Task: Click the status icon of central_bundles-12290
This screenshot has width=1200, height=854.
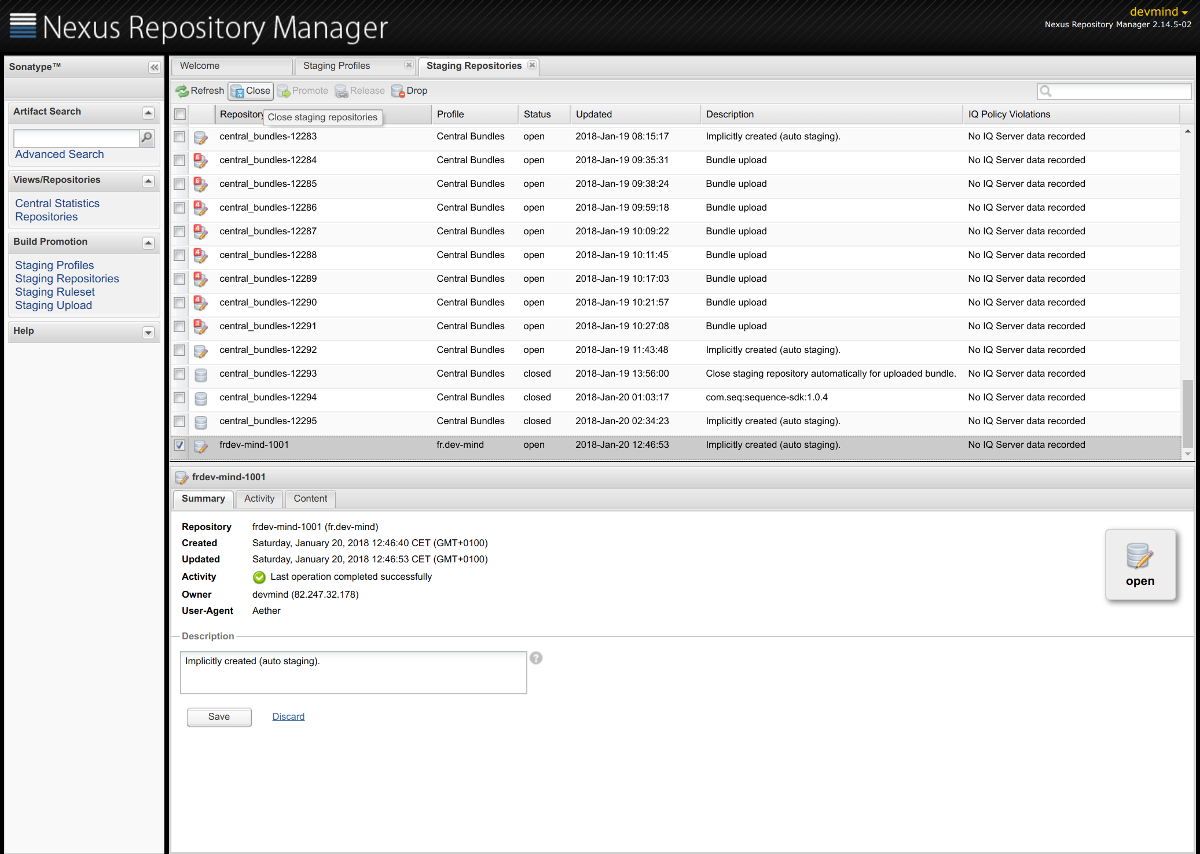Action: (201, 303)
